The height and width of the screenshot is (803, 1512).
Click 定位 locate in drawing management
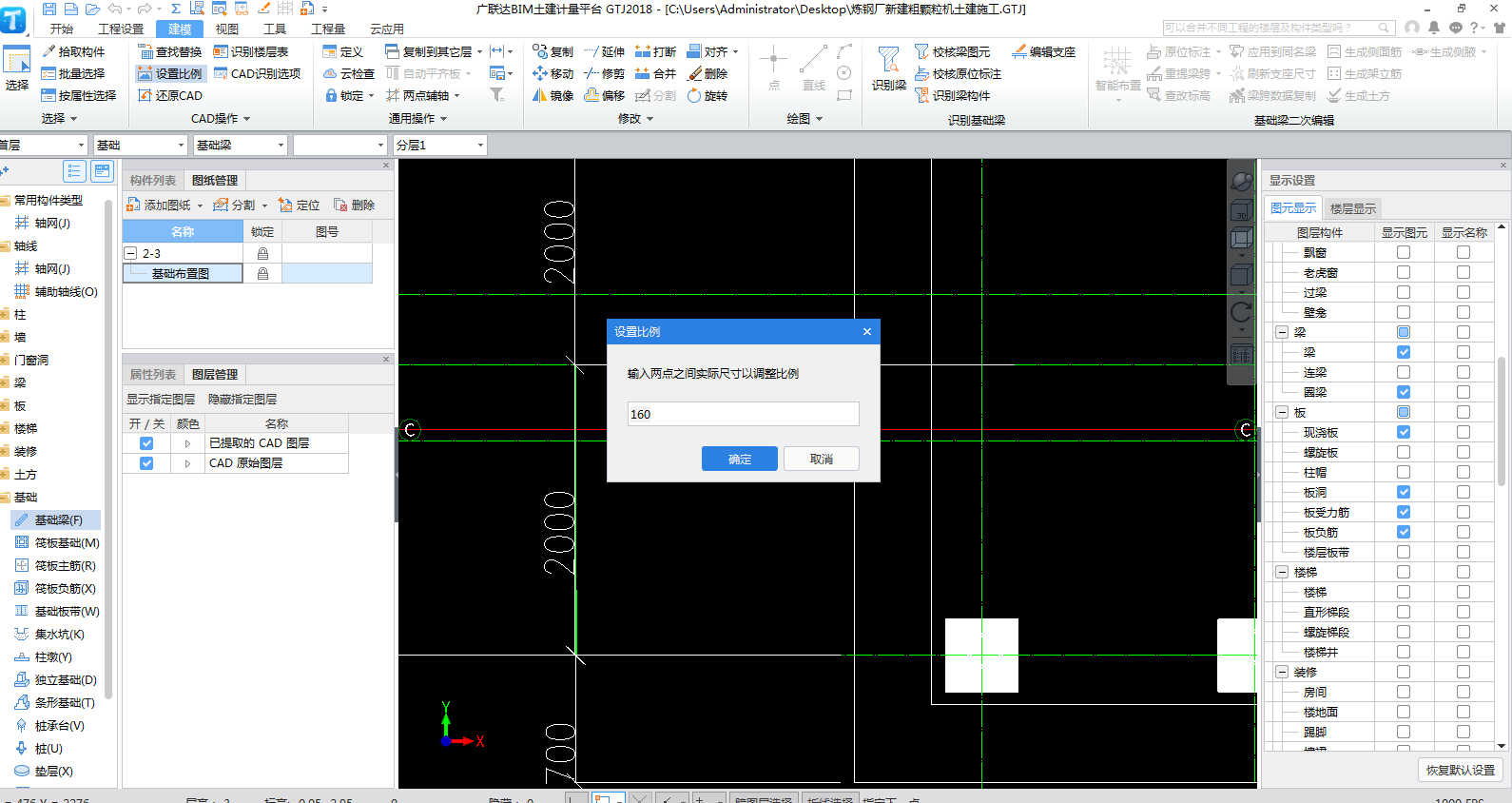pos(299,205)
